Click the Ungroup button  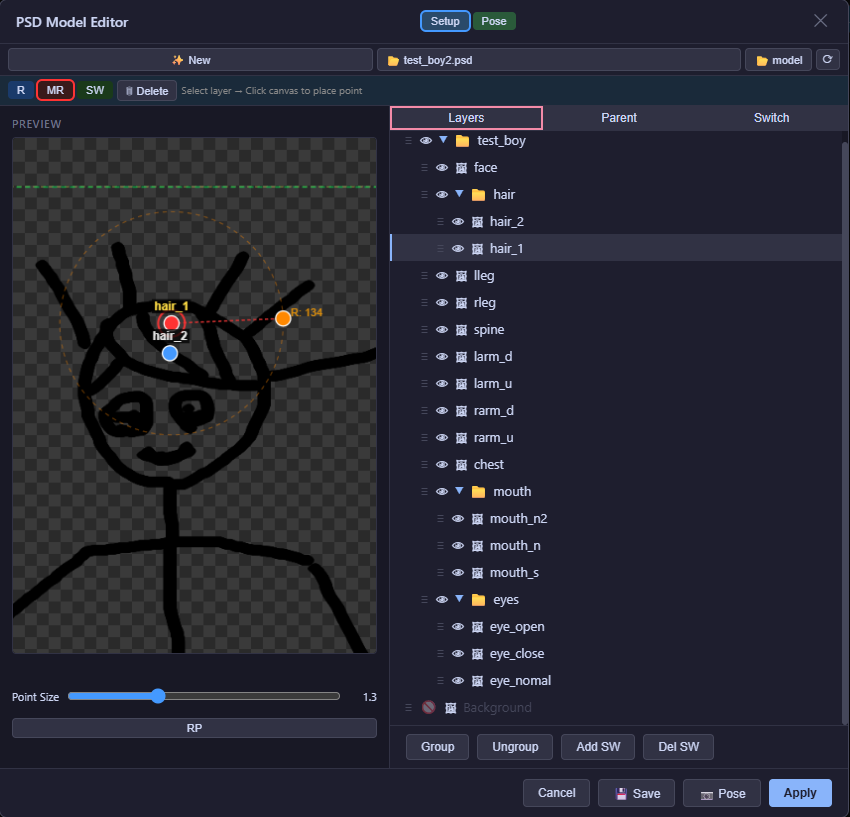point(515,747)
